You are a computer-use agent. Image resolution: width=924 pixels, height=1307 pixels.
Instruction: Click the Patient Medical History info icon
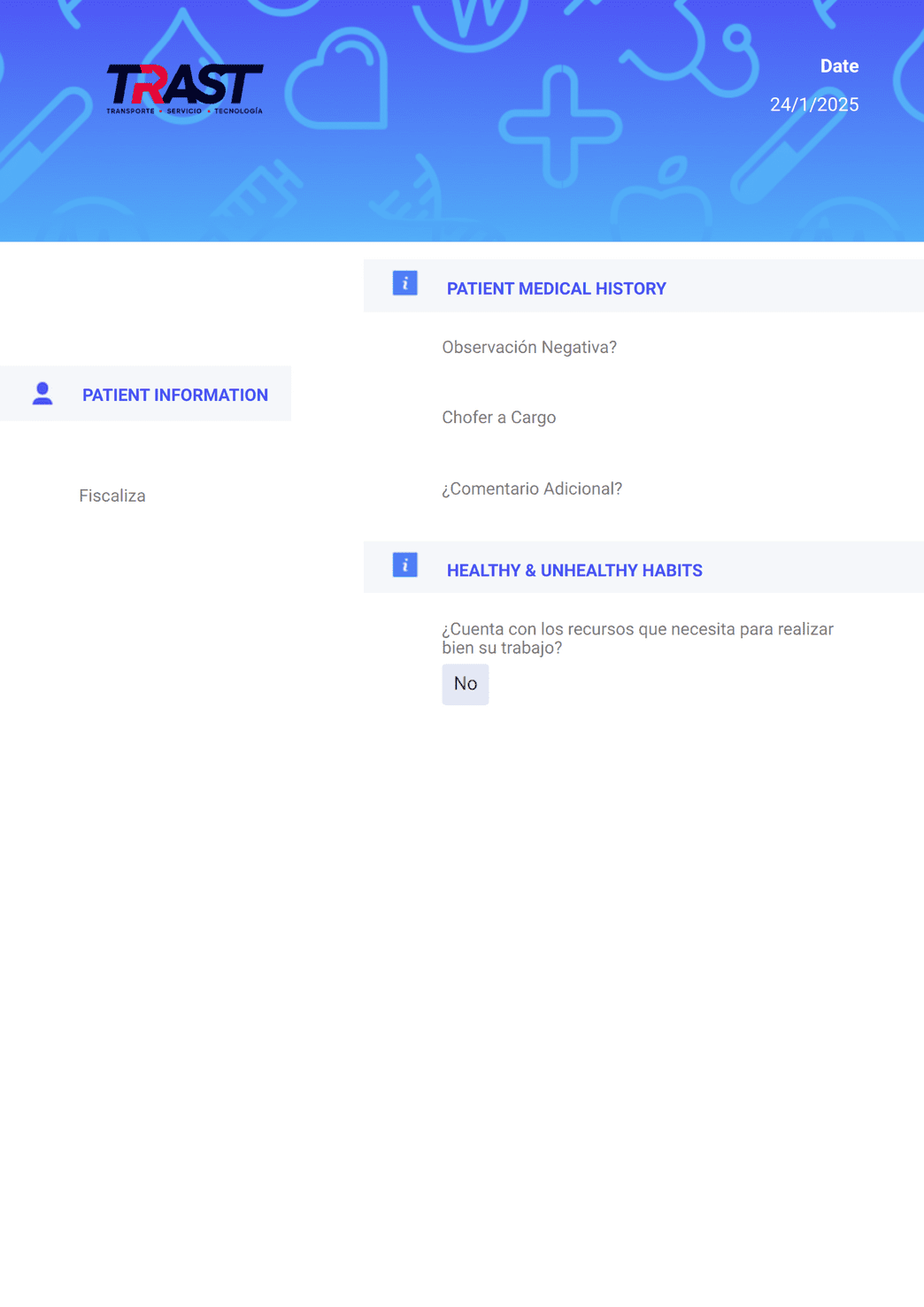click(x=404, y=283)
